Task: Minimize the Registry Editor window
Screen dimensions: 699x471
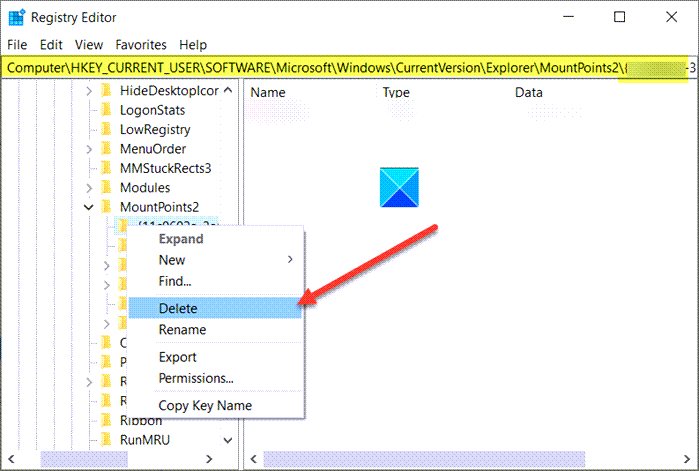Action: coord(568,17)
